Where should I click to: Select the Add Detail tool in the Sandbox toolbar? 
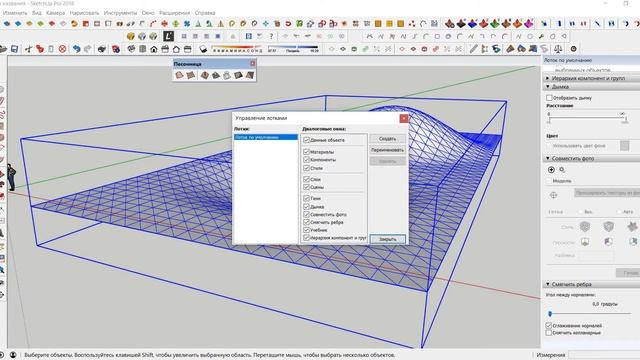pyautogui.click(x=238, y=75)
